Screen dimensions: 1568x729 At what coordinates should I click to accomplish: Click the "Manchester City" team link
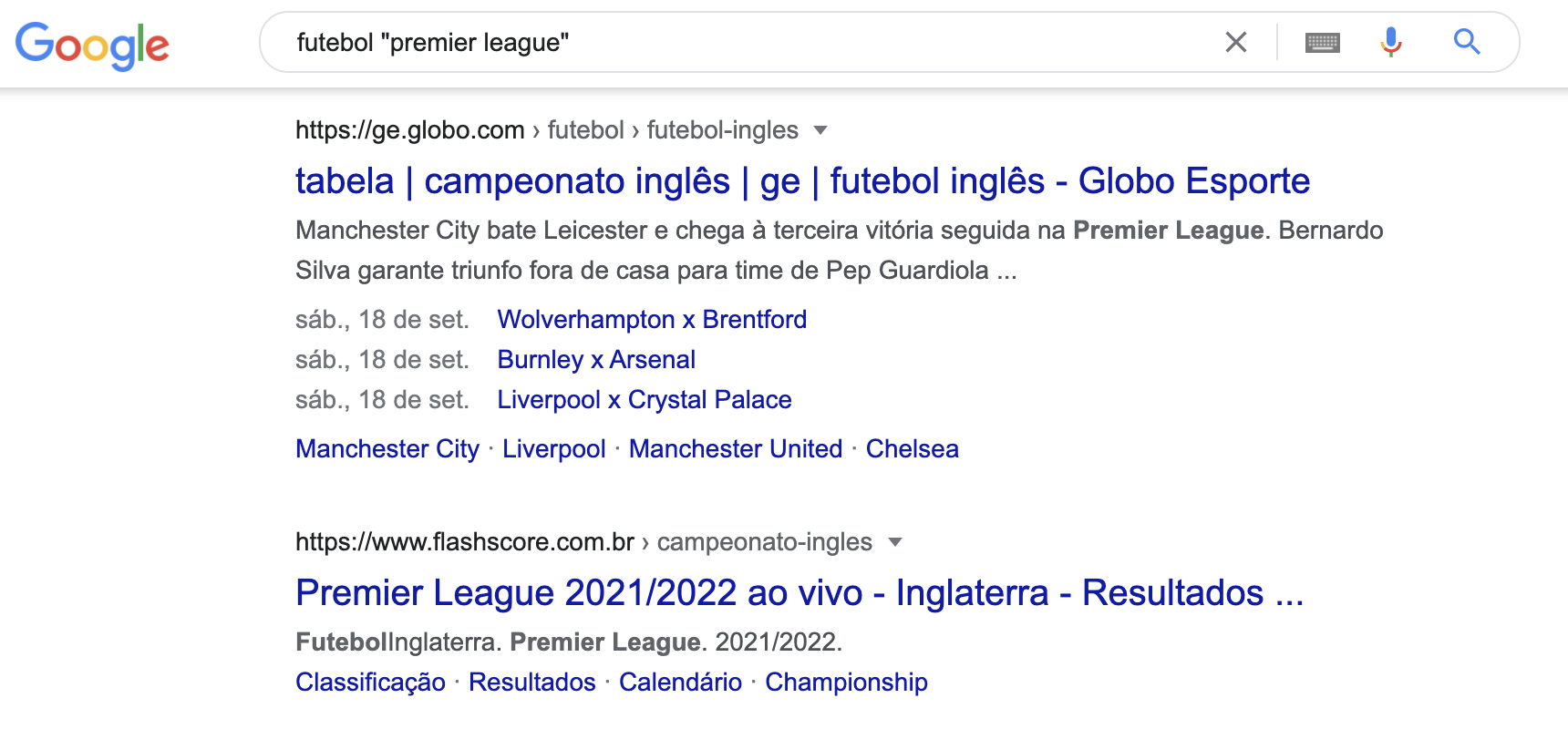click(x=387, y=448)
